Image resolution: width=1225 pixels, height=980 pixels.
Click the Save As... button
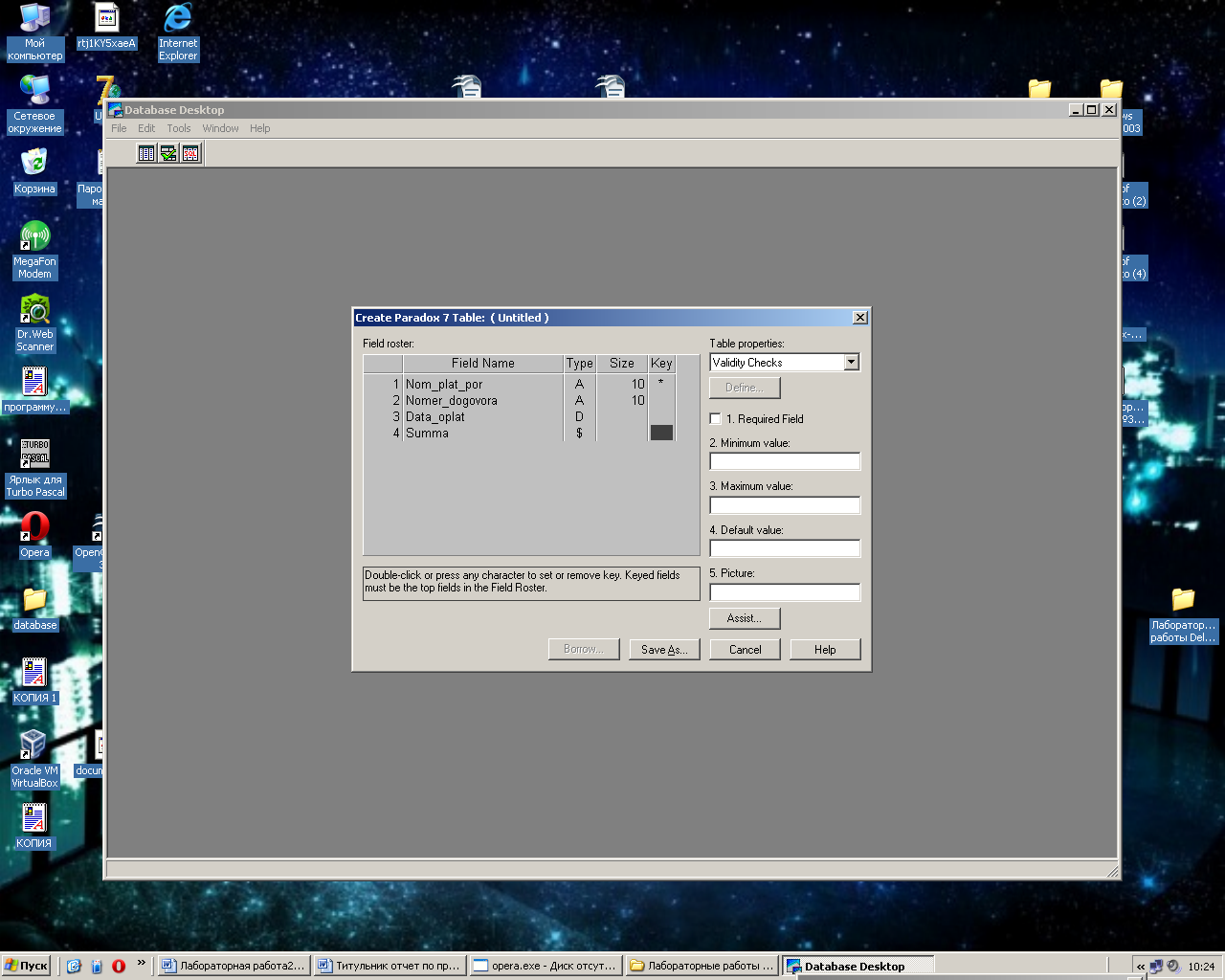pyautogui.click(x=664, y=649)
